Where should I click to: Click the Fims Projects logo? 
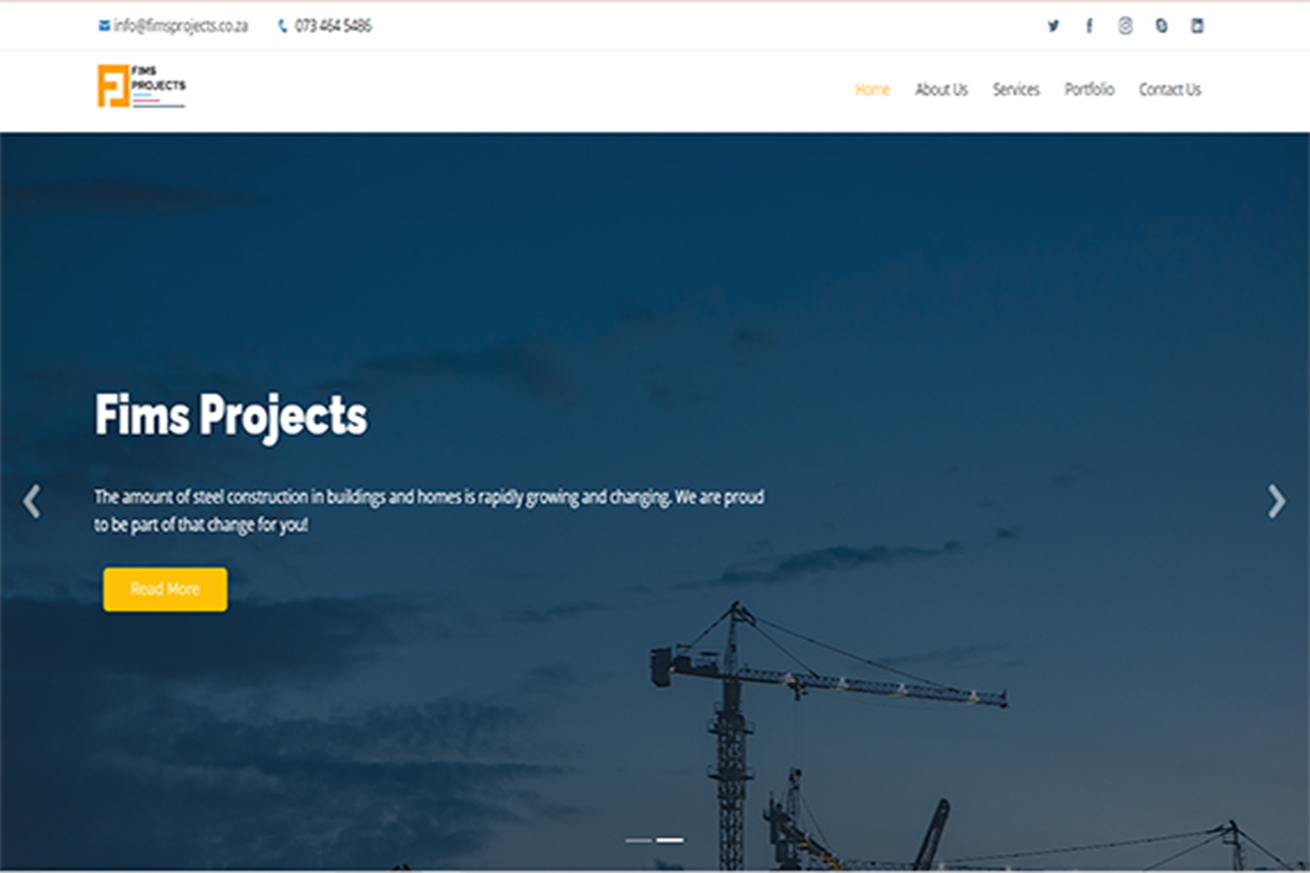[x=141, y=86]
